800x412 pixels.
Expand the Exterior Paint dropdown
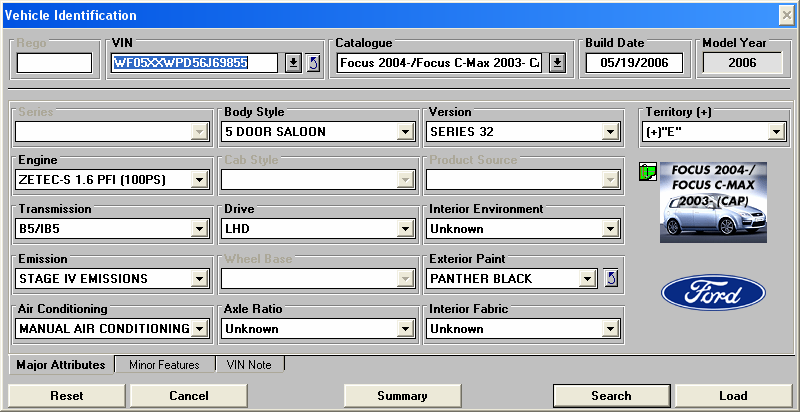coord(588,278)
